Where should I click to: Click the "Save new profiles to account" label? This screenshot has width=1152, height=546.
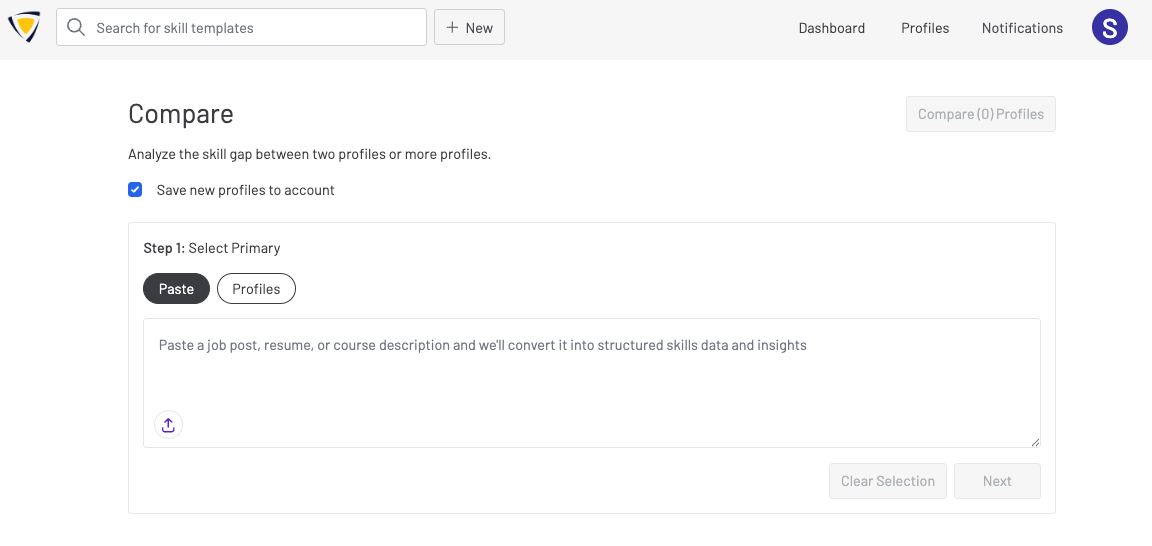pos(245,190)
